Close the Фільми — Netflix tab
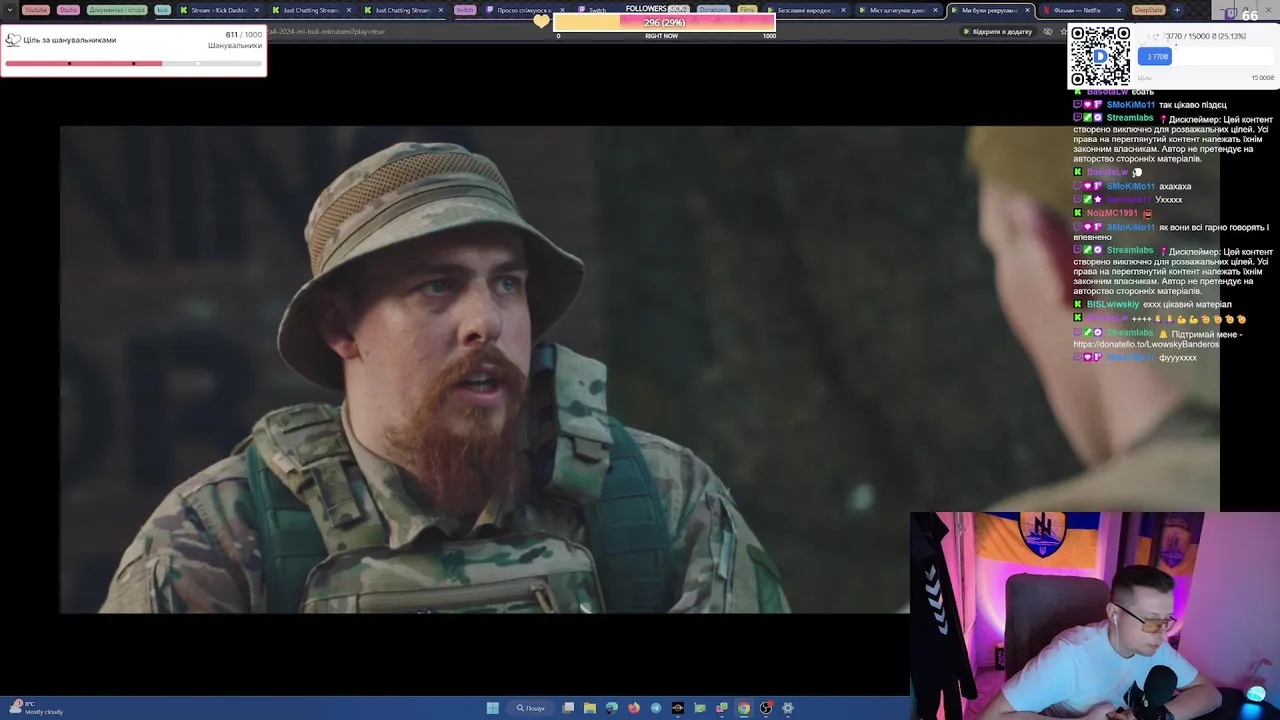 [x=1119, y=10]
